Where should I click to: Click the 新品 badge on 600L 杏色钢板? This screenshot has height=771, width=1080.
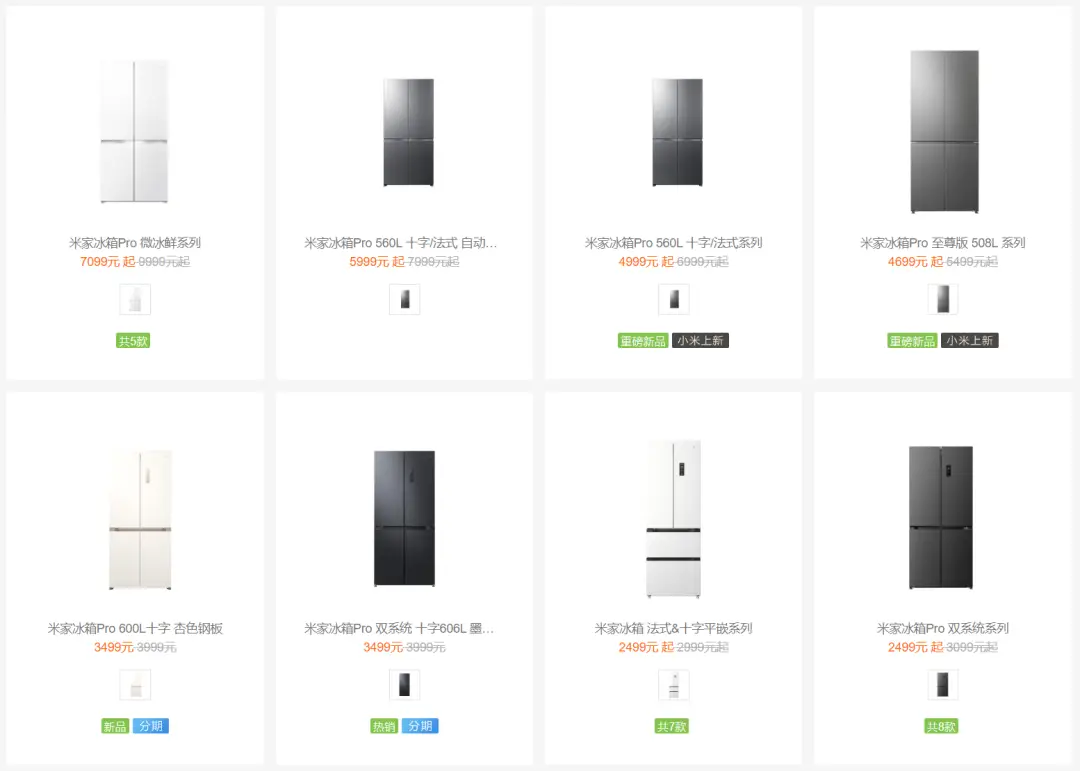tap(115, 726)
